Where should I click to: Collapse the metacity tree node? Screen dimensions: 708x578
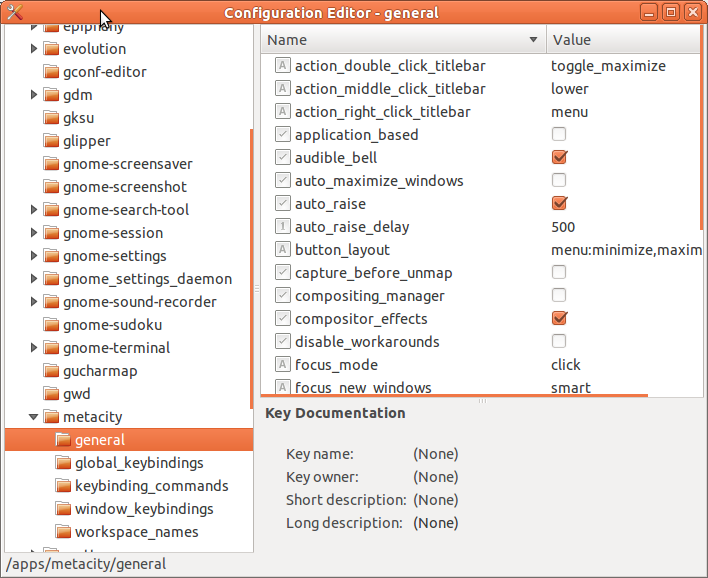tap(33, 417)
